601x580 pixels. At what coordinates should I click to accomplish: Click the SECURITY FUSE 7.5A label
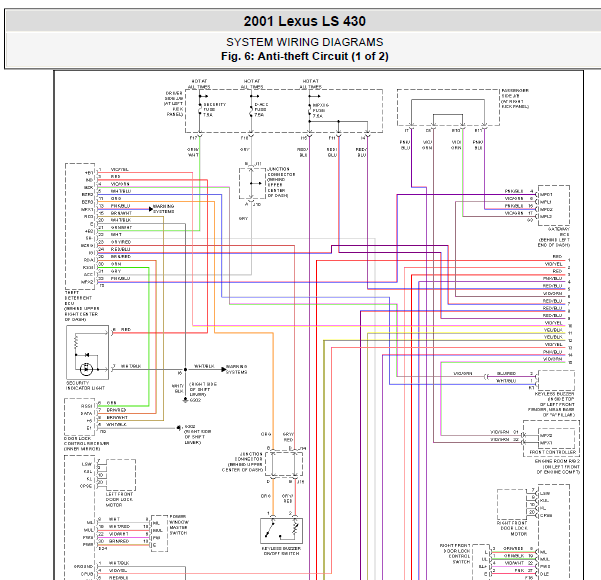click(x=214, y=109)
